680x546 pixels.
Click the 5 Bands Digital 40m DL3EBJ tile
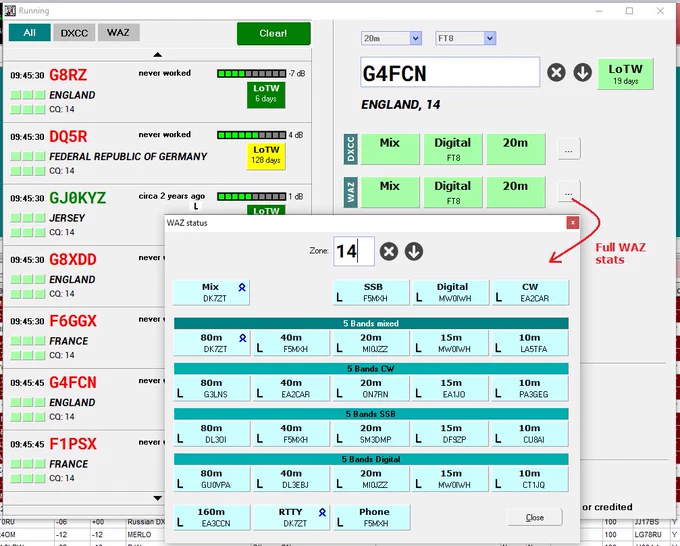(291, 479)
